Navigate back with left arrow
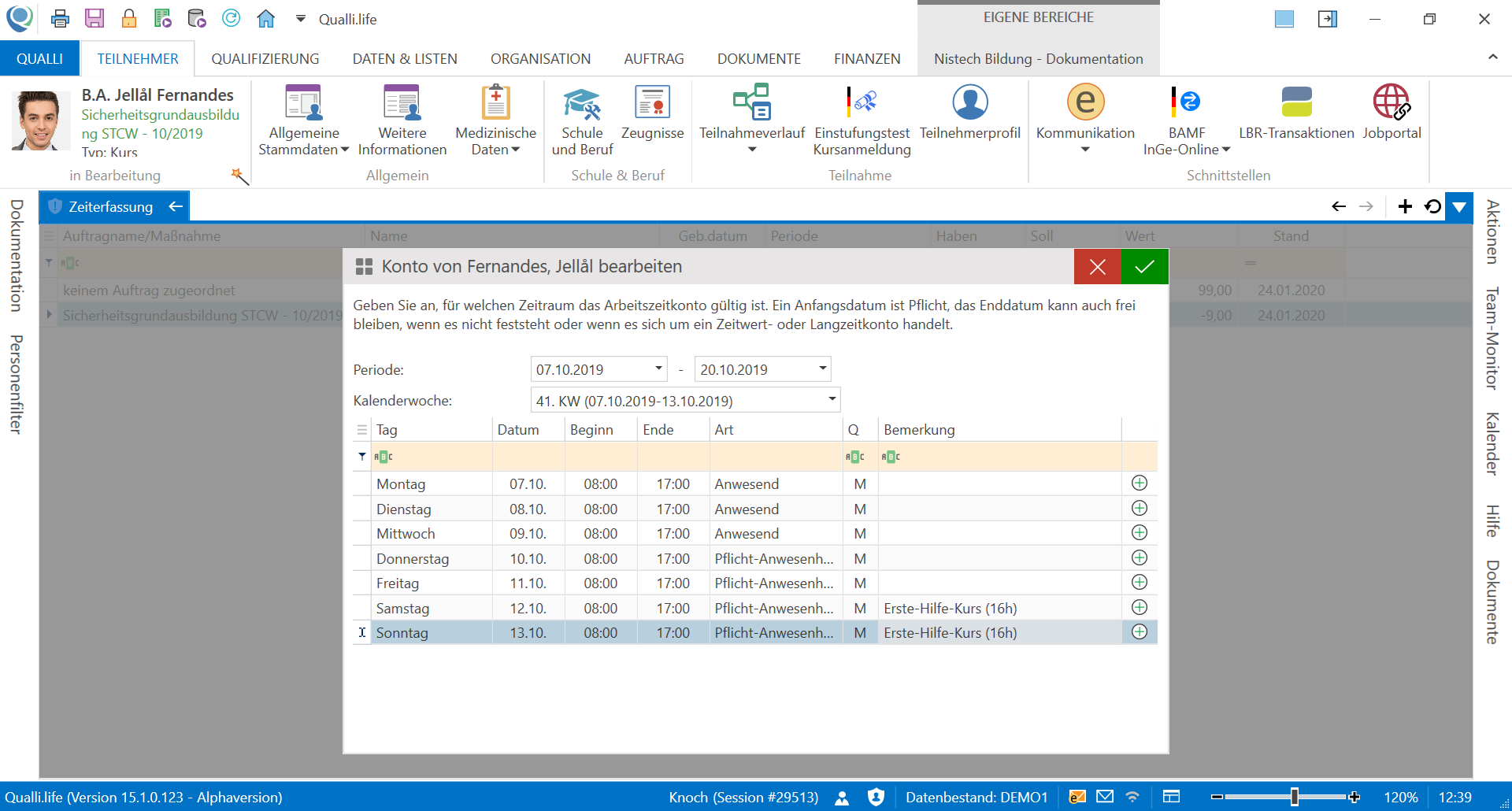The width and height of the screenshot is (1512, 811). tap(1339, 206)
